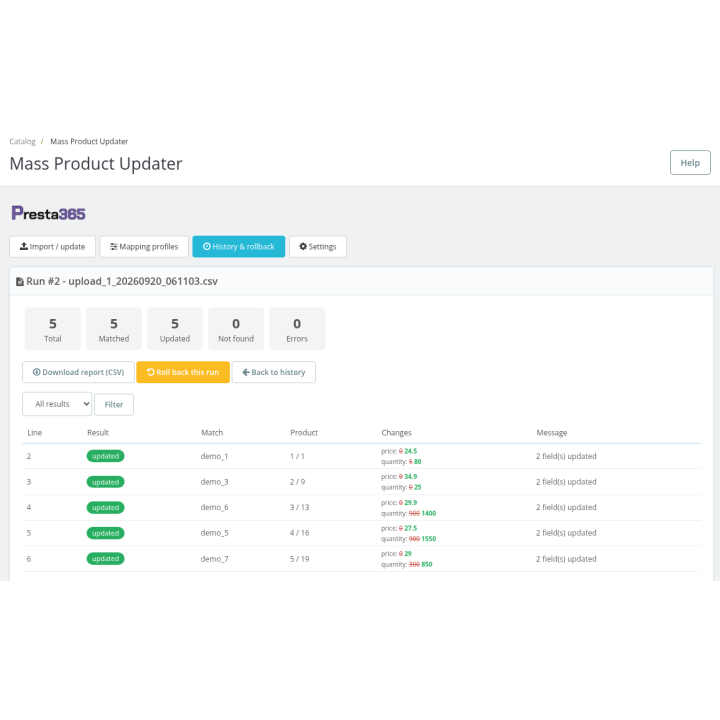The width and height of the screenshot is (720, 720).
Task: Click the Changes column header
Action: point(396,433)
